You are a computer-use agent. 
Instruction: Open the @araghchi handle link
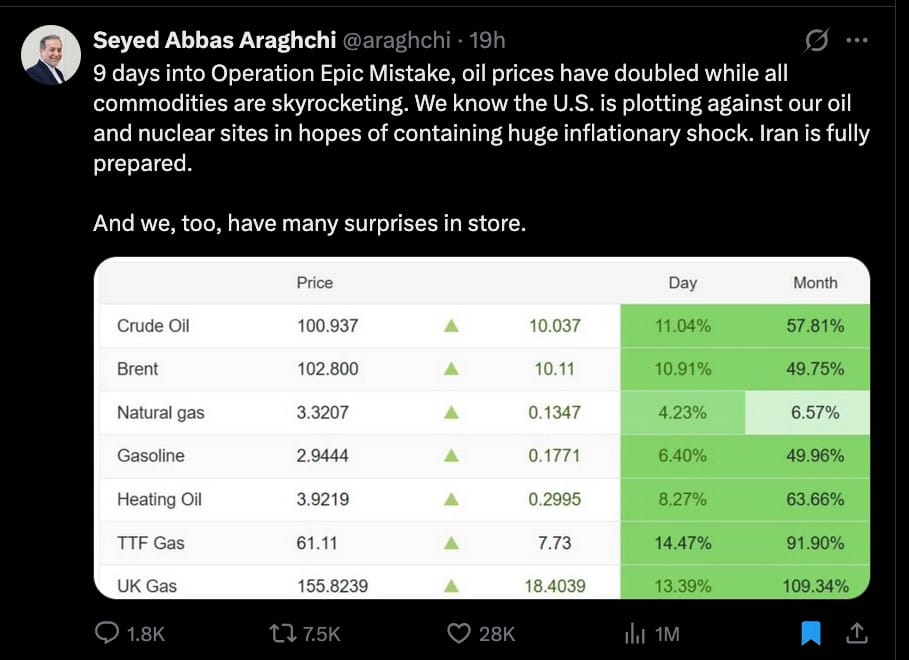click(395, 41)
